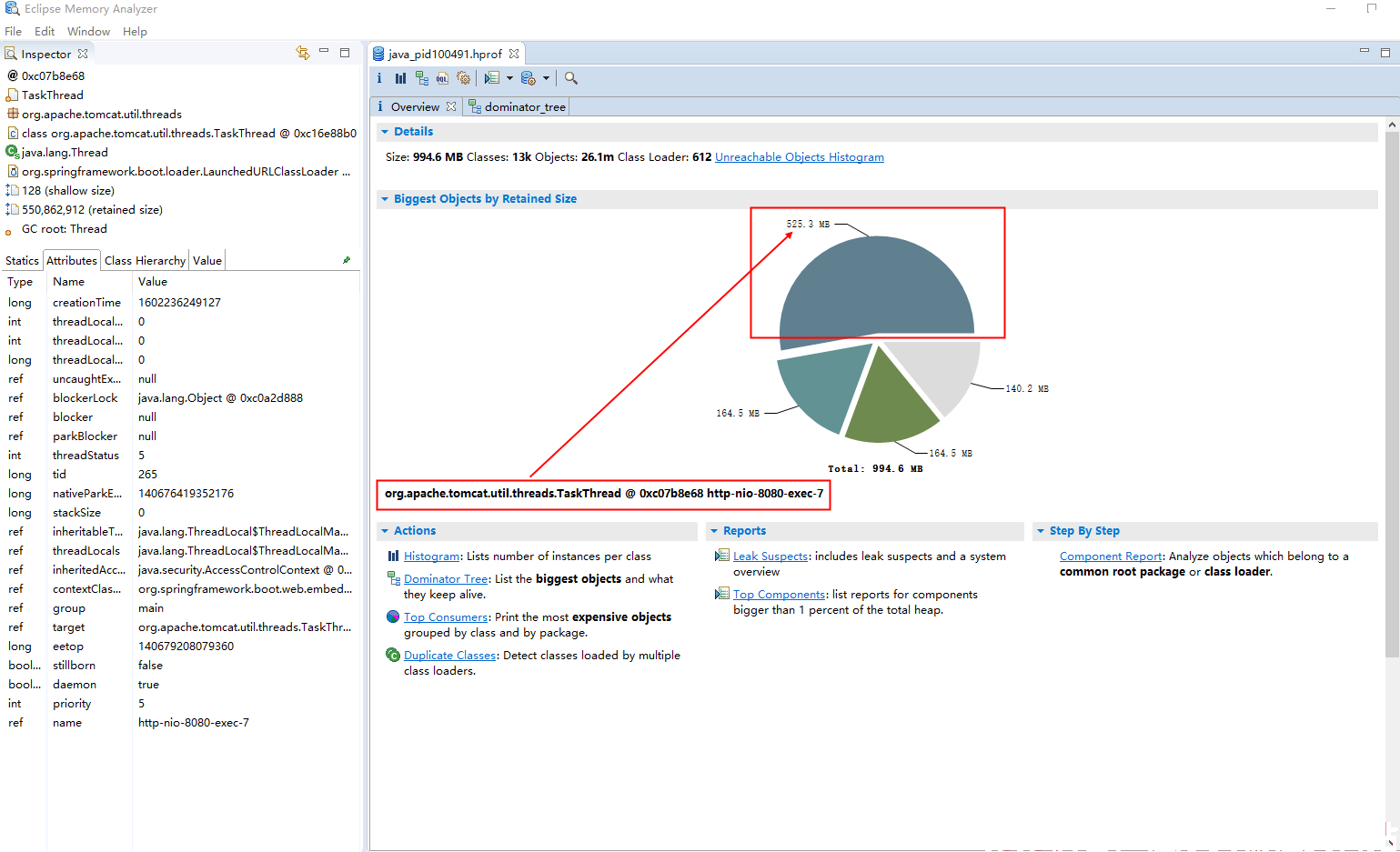1400x852 pixels.
Task: Open the query browser database icon
Action: coord(529,78)
